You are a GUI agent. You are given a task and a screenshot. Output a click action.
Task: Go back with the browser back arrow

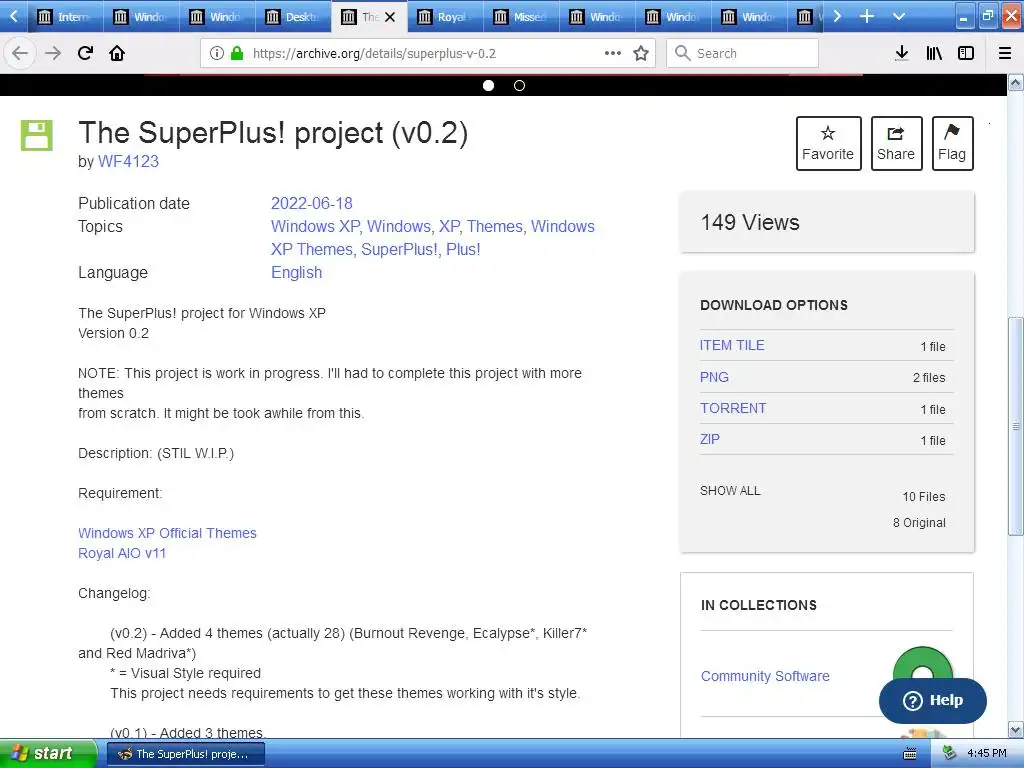(20, 53)
